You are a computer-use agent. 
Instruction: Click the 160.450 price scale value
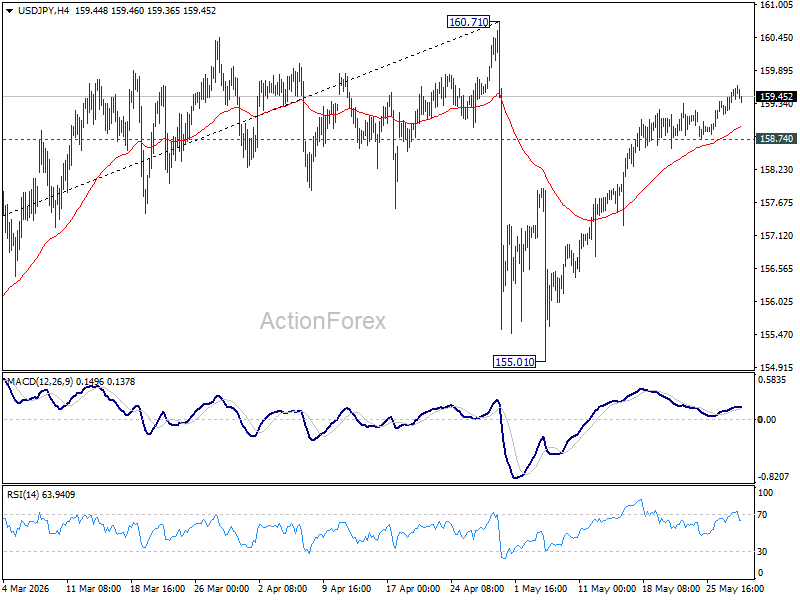pos(777,38)
